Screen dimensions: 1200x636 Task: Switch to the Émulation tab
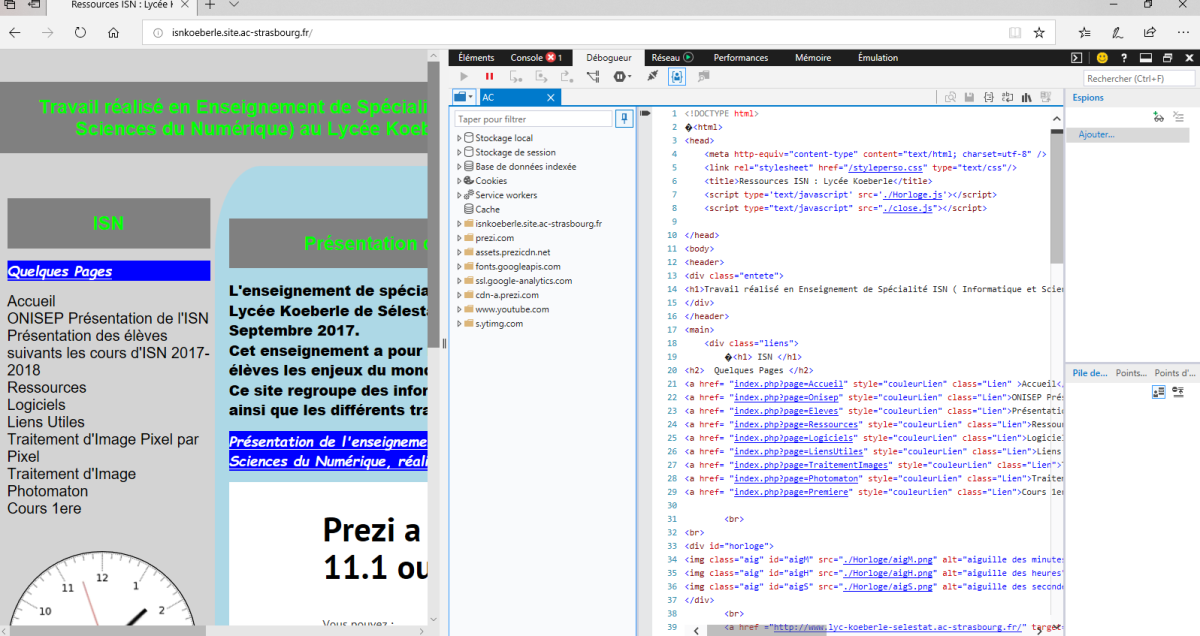click(x=878, y=58)
